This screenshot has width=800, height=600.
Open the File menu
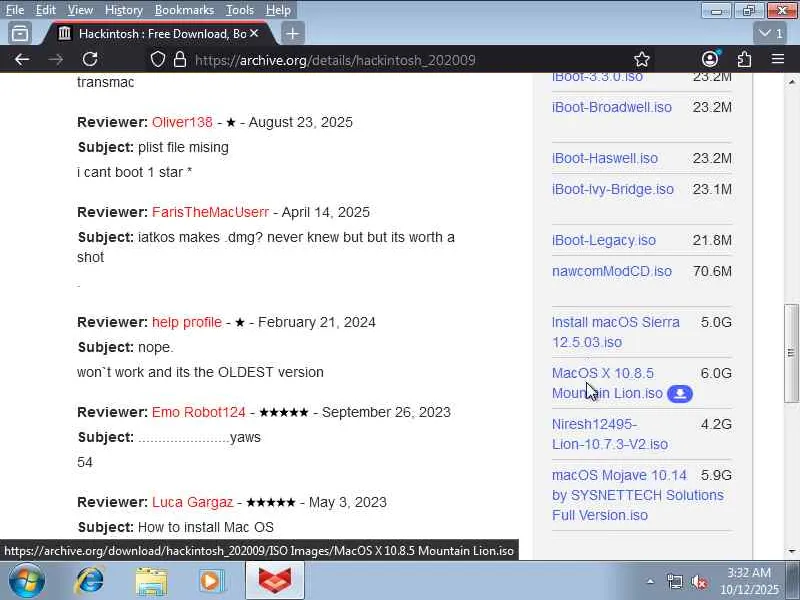(15, 10)
